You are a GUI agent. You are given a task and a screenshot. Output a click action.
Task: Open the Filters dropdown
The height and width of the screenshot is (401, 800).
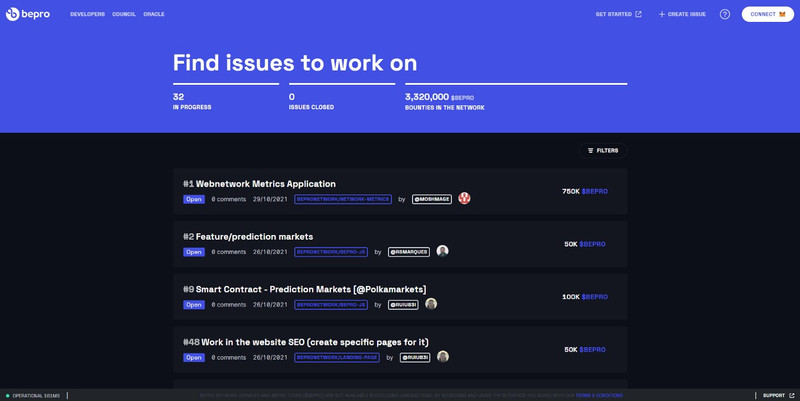(603, 150)
